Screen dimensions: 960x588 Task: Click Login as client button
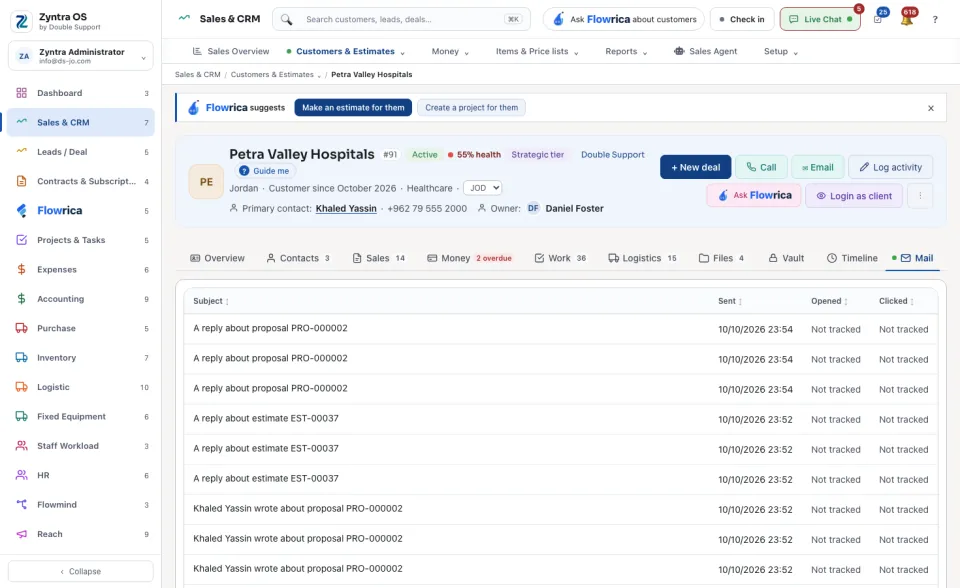[x=854, y=196]
